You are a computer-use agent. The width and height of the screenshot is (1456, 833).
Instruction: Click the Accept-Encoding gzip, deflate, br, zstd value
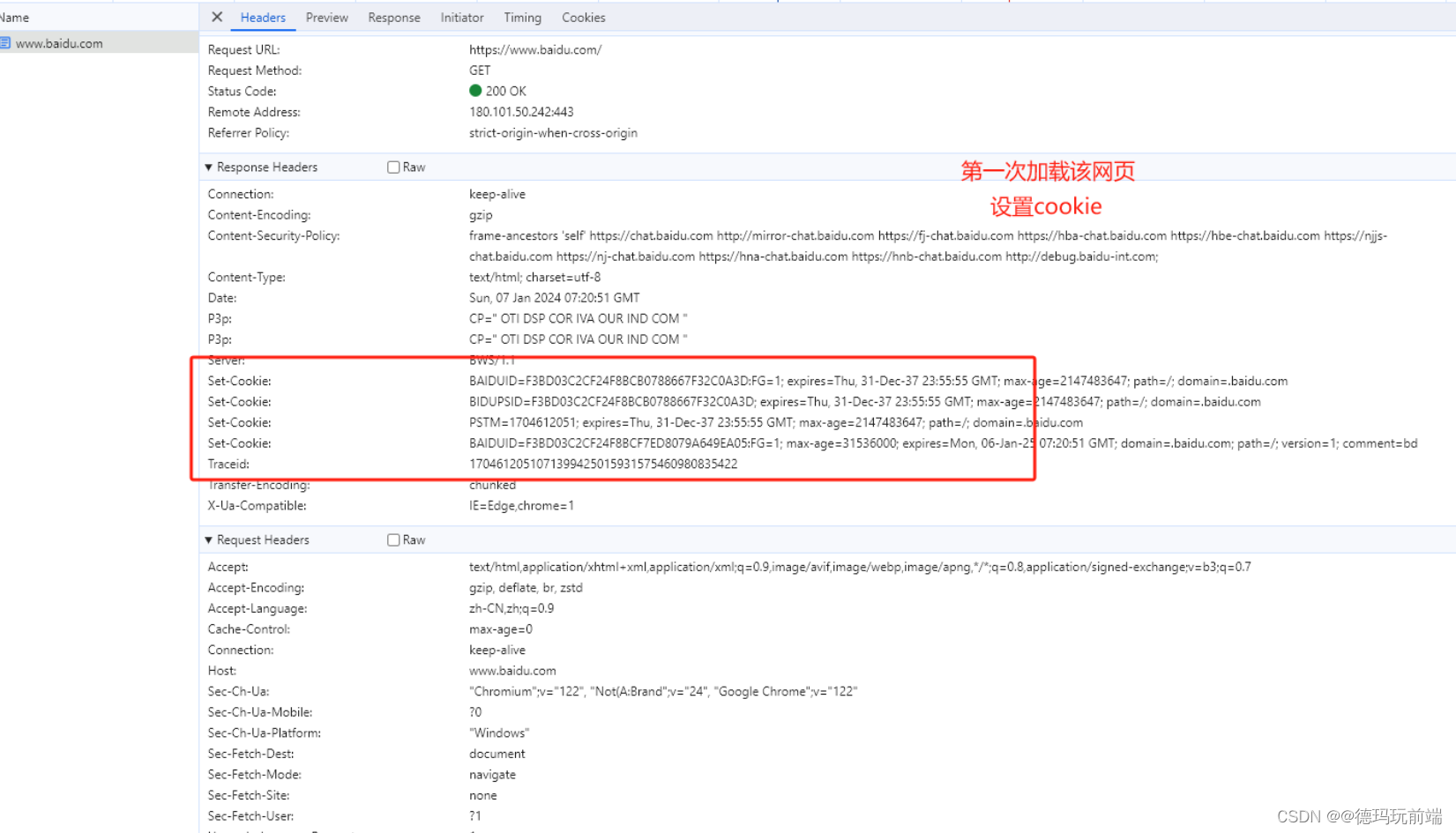coord(526,588)
